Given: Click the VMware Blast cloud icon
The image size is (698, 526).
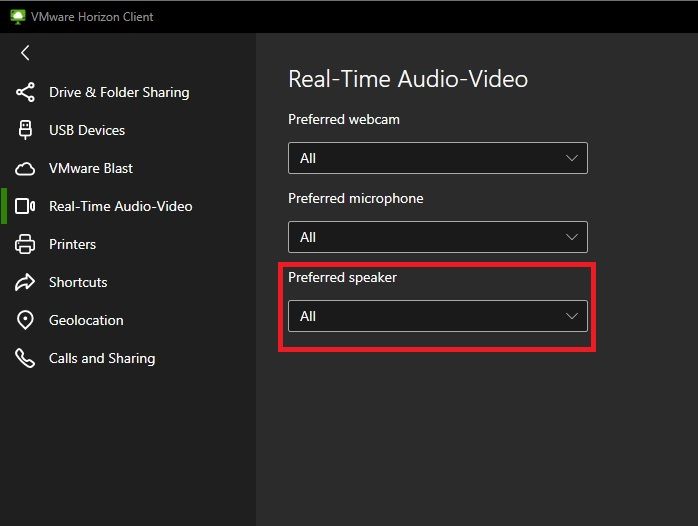Looking at the screenshot, I should pos(25,168).
